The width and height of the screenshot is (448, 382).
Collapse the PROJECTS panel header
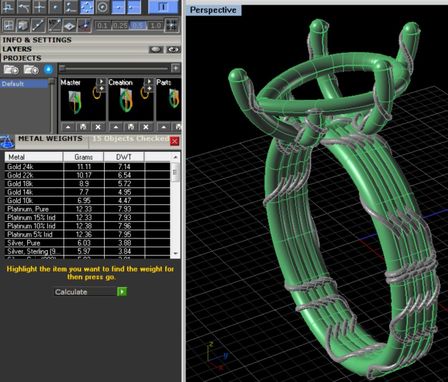click(22, 58)
